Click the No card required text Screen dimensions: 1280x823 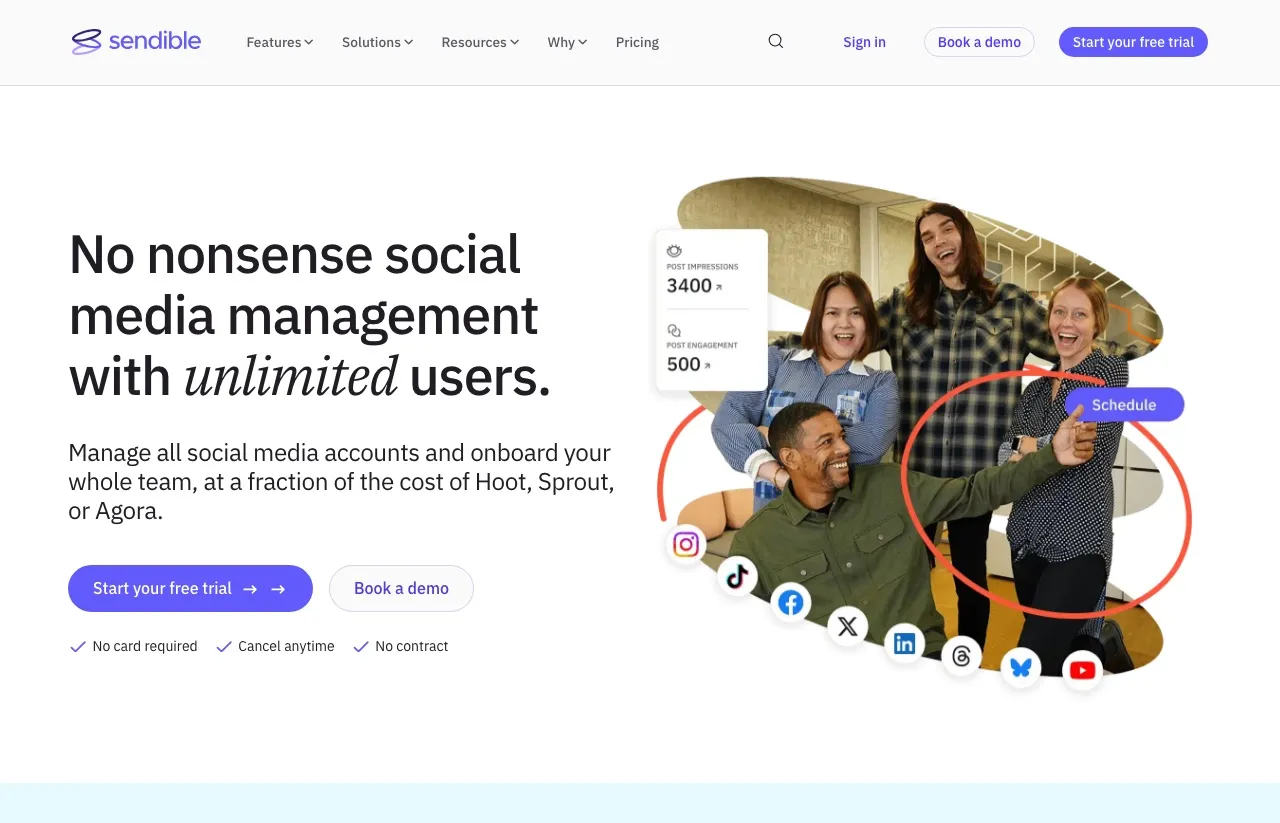[145, 646]
